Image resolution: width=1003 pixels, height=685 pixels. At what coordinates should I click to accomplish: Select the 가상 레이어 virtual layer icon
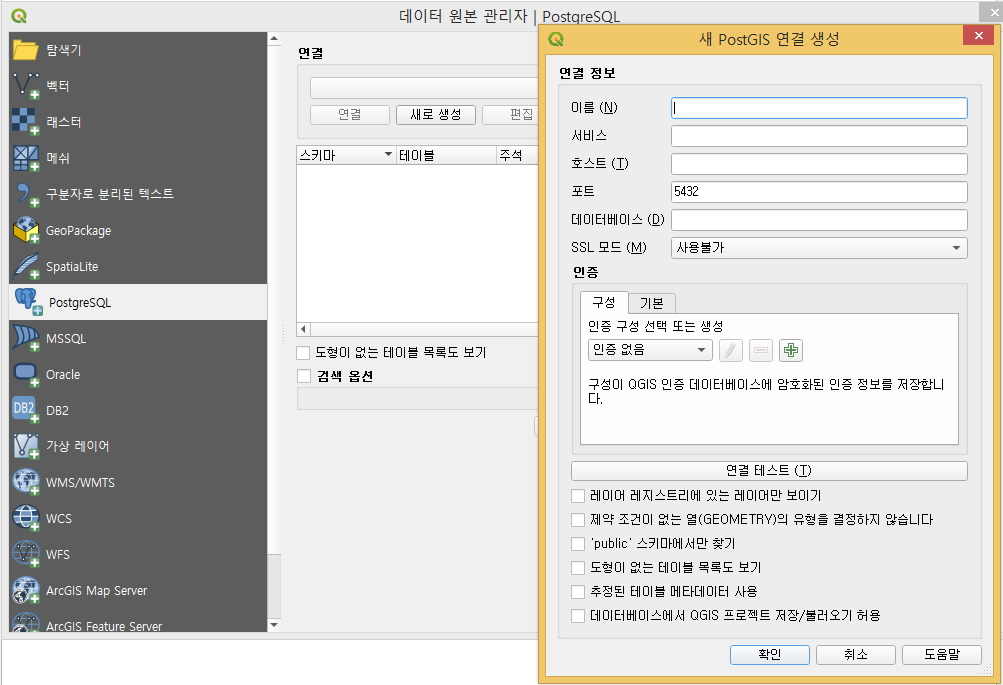tap(26, 446)
